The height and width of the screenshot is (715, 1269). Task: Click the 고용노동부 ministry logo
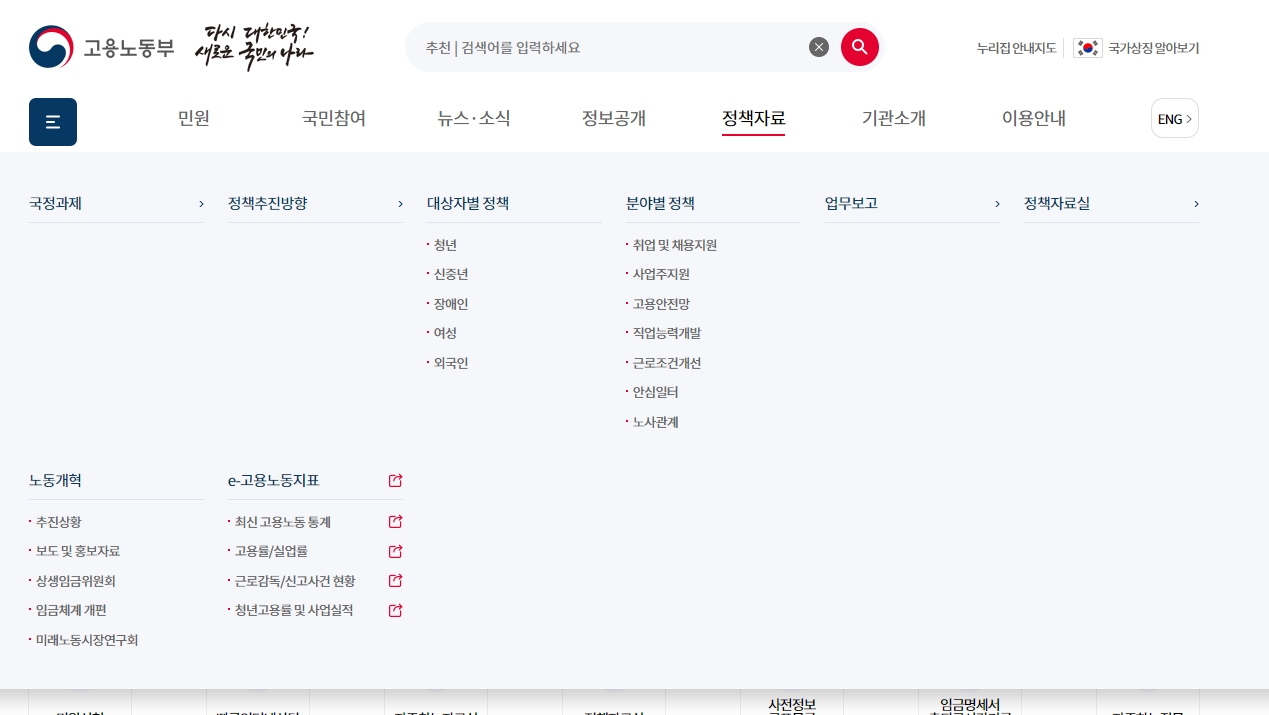101,46
